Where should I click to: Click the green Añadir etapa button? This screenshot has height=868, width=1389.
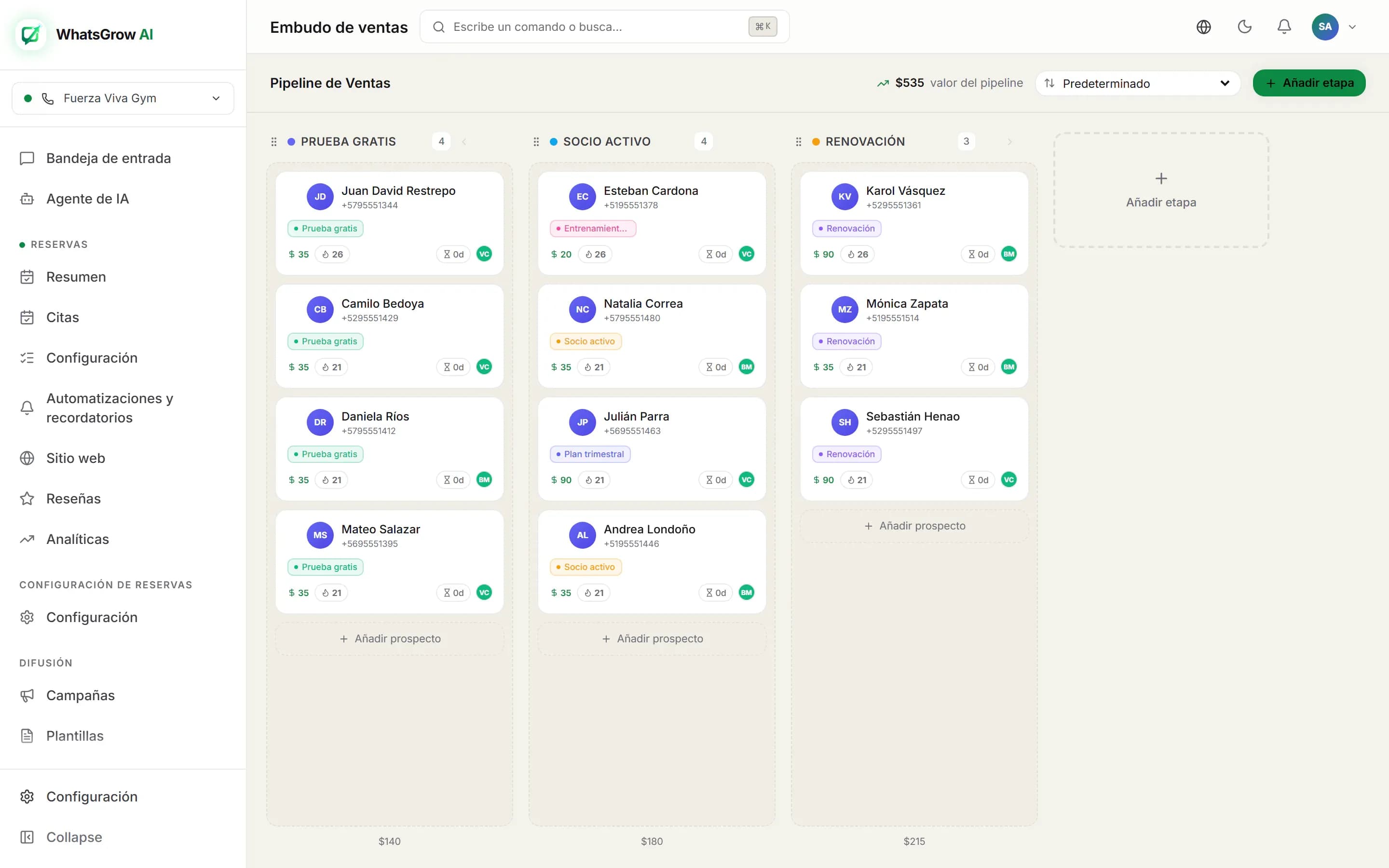pyautogui.click(x=1308, y=83)
